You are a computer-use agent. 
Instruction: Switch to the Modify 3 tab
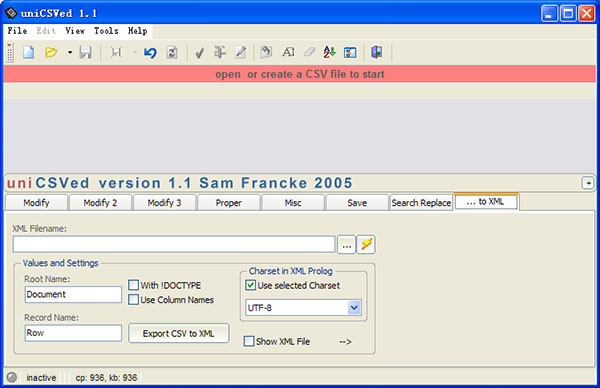(165, 203)
